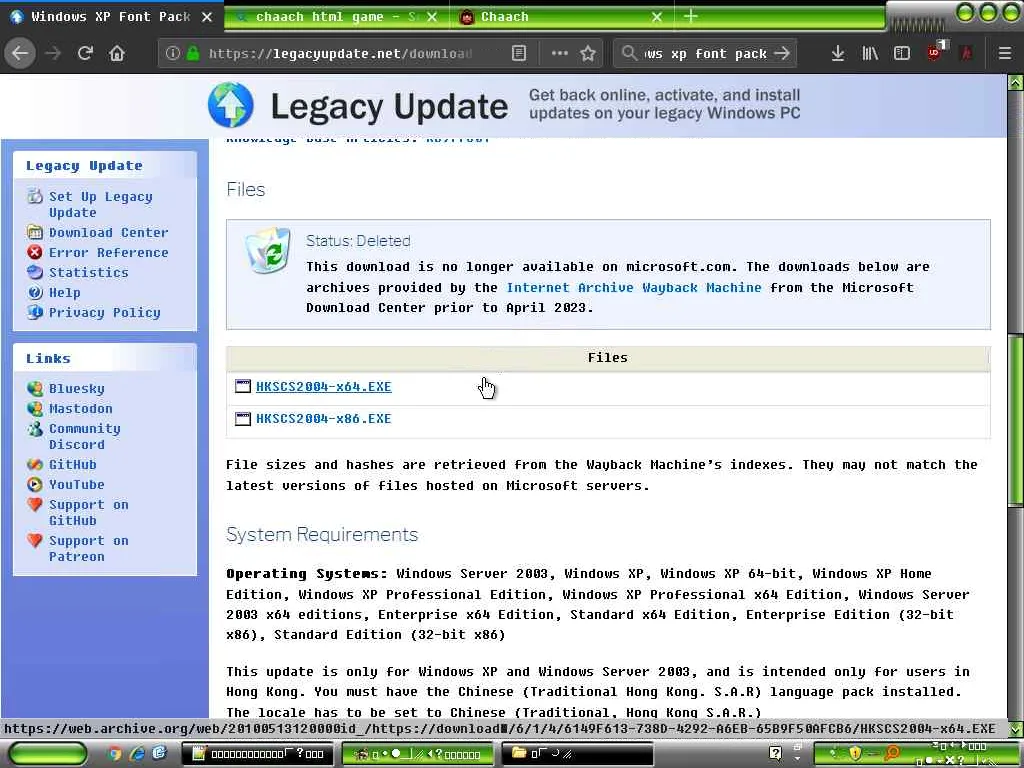Open the Bluesky link
The image size is (1024, 768).
pyautogui.click(x=76, y=389)
